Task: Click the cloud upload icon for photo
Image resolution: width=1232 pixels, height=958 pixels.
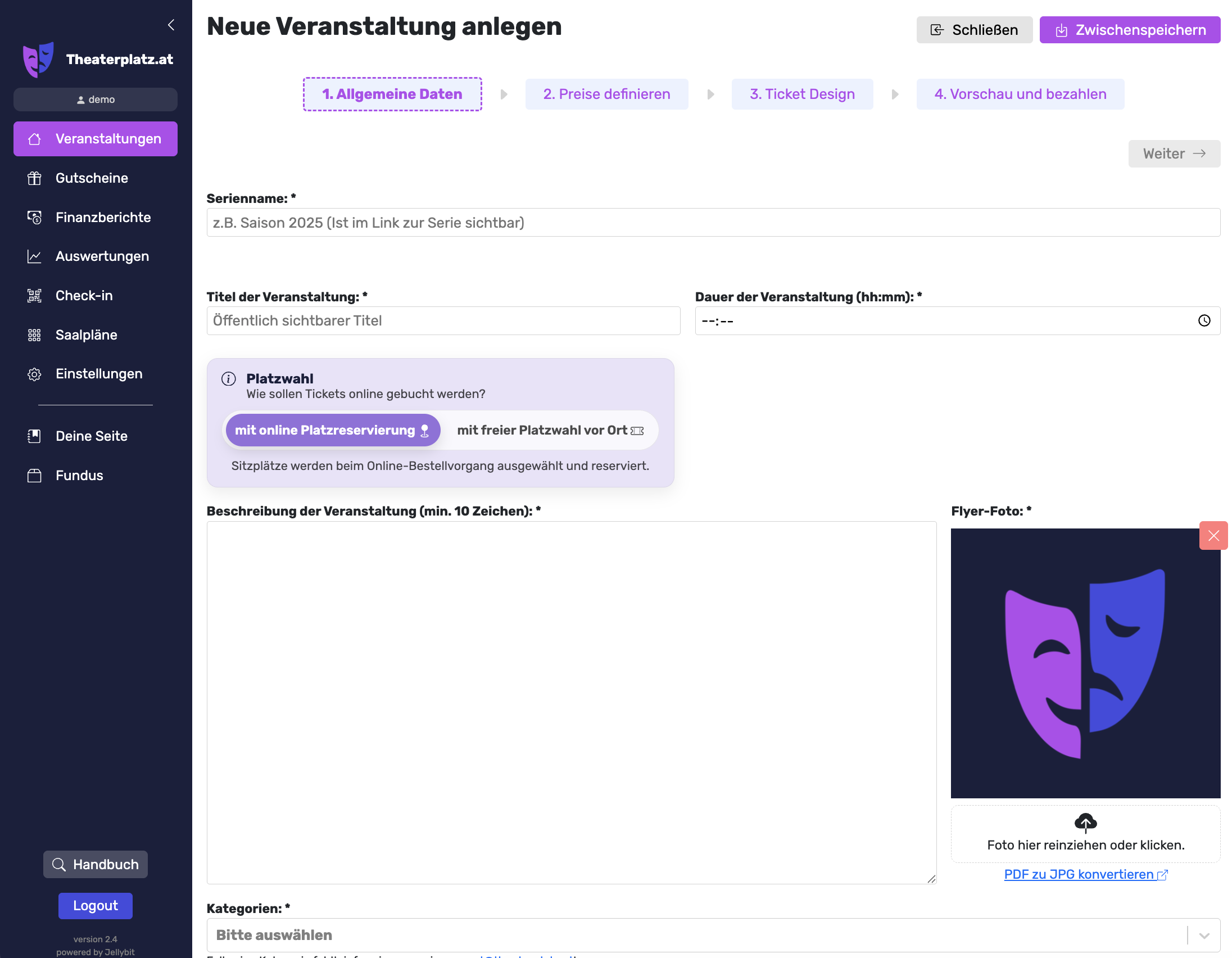Action: pyautogui.click(x=1085, y=823)
